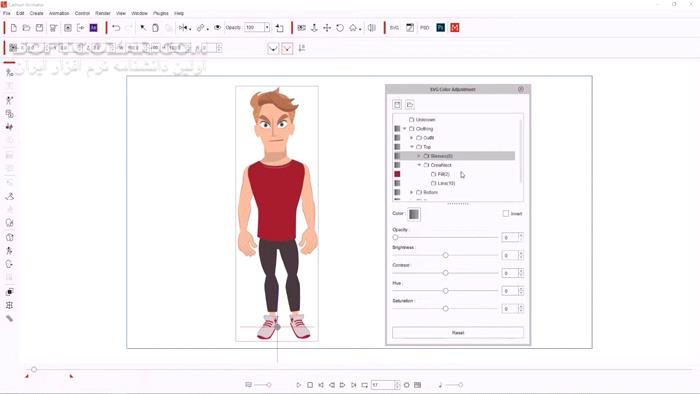Select the arrow pointer tool
Screen dimensions: 700x394
tap(143, 28)
